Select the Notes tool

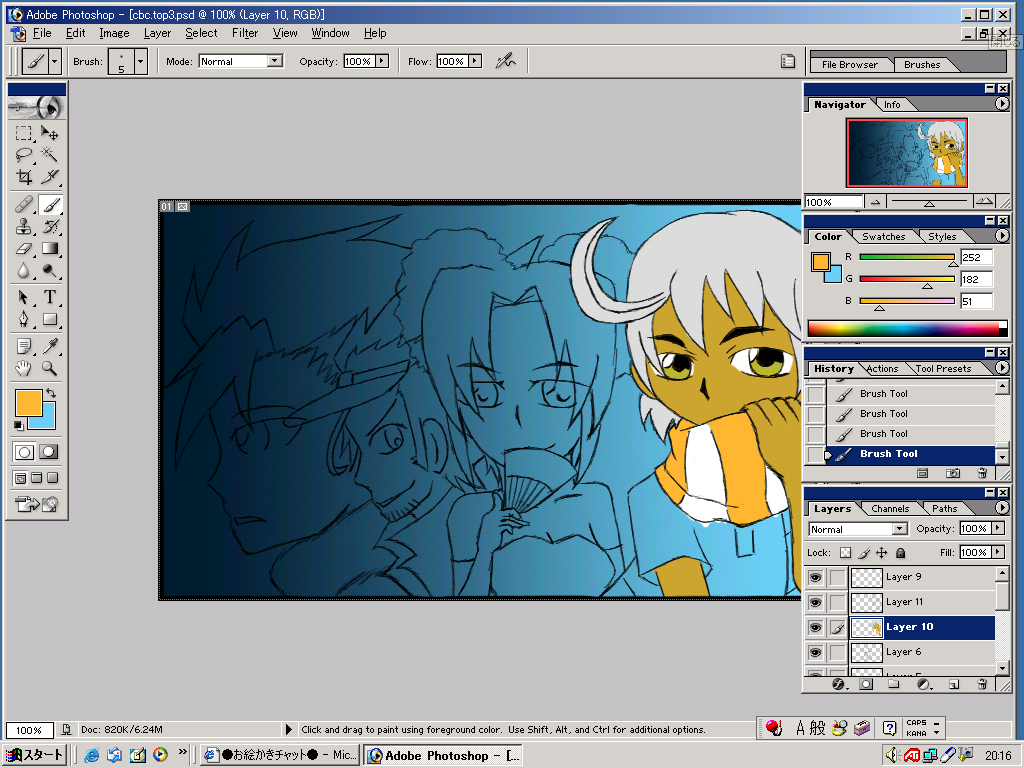[24, 346]
